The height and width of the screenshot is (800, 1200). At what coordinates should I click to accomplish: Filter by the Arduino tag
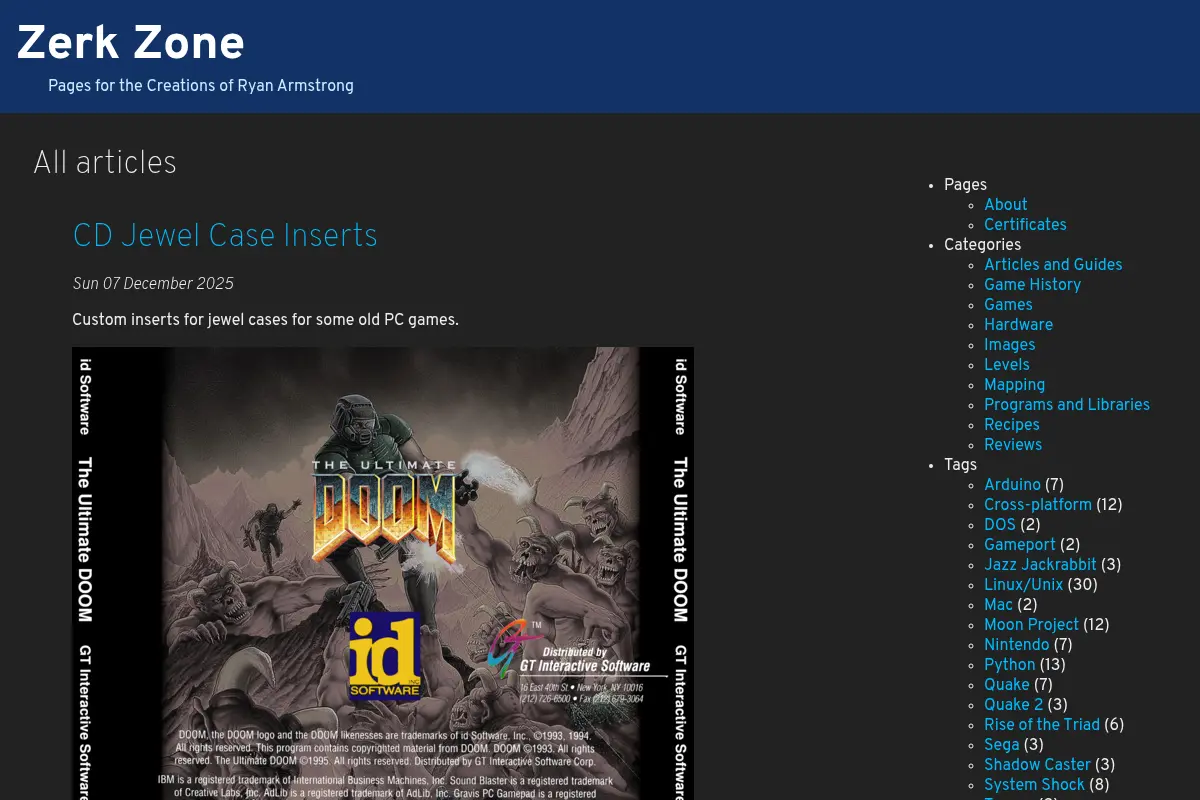[x=1012, y=485]
